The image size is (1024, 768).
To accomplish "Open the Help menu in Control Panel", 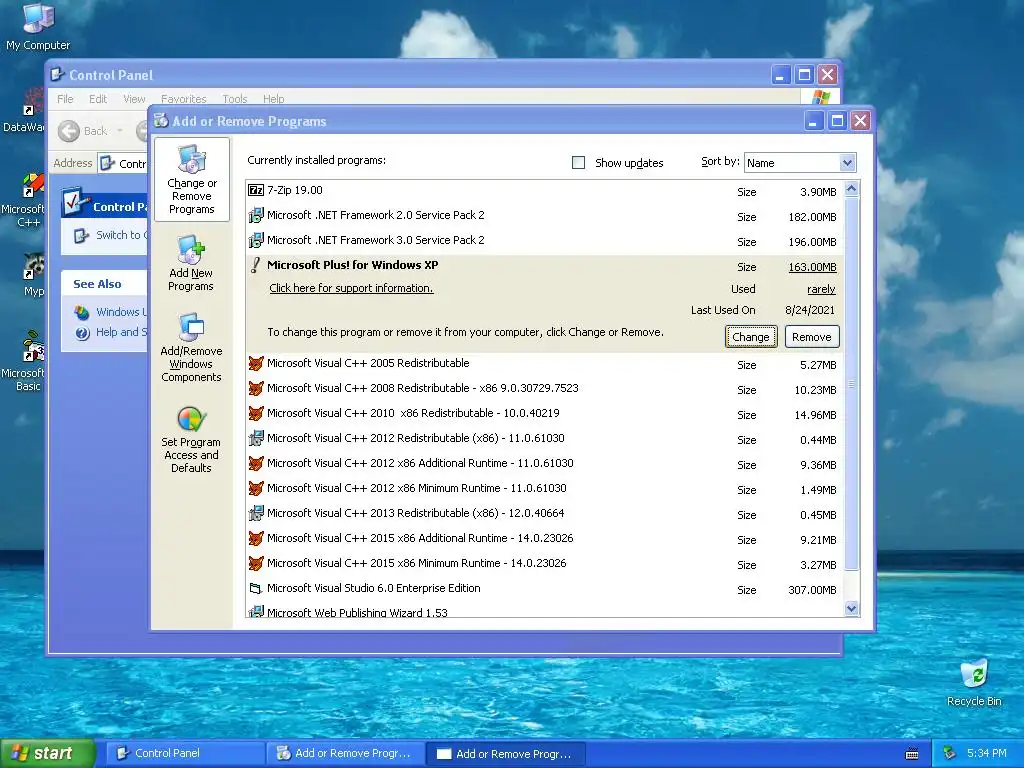I will 274,99.
